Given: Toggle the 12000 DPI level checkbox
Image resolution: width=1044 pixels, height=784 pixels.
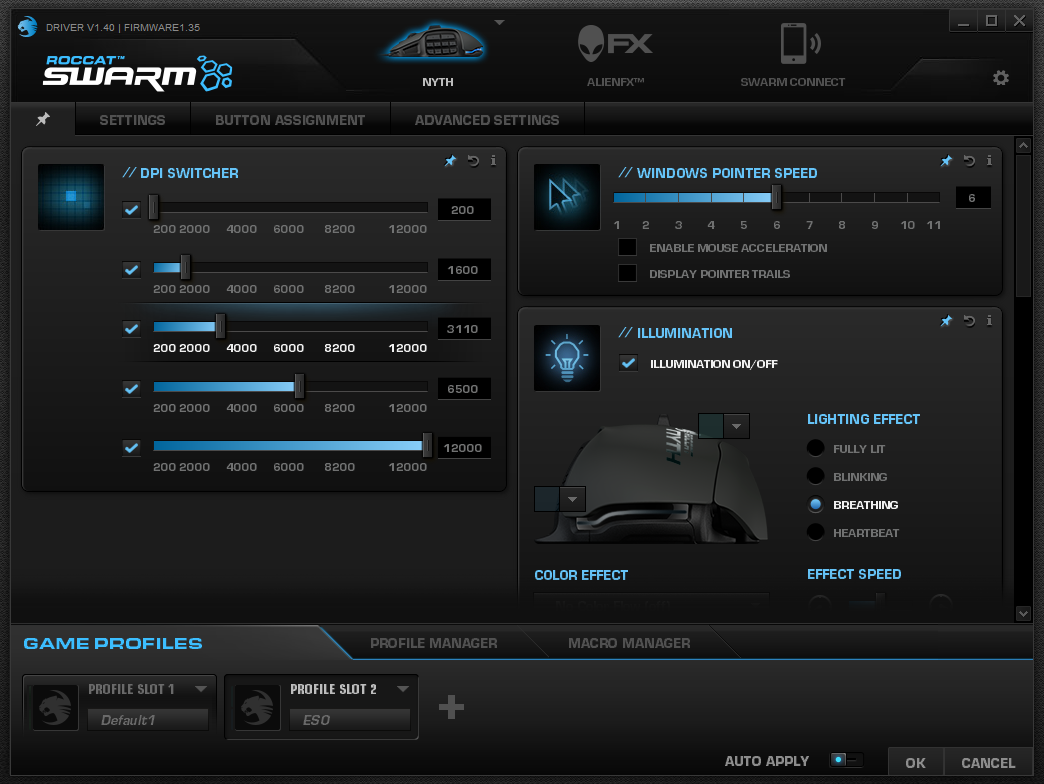Looking at the screenshot, I should (131, 448).
